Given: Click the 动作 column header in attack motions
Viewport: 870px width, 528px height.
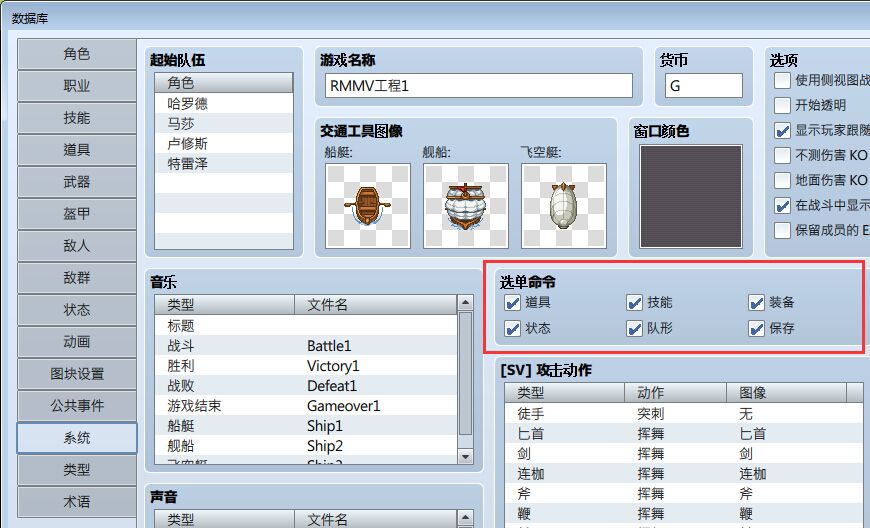Looking at the screenshot, I should click(676, 393).
